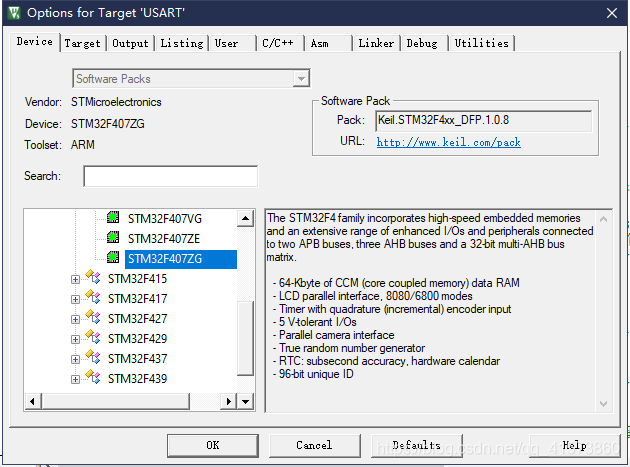Switch to the Linker tab
This screenshot has height=467, width=630.
pos(376,43)
